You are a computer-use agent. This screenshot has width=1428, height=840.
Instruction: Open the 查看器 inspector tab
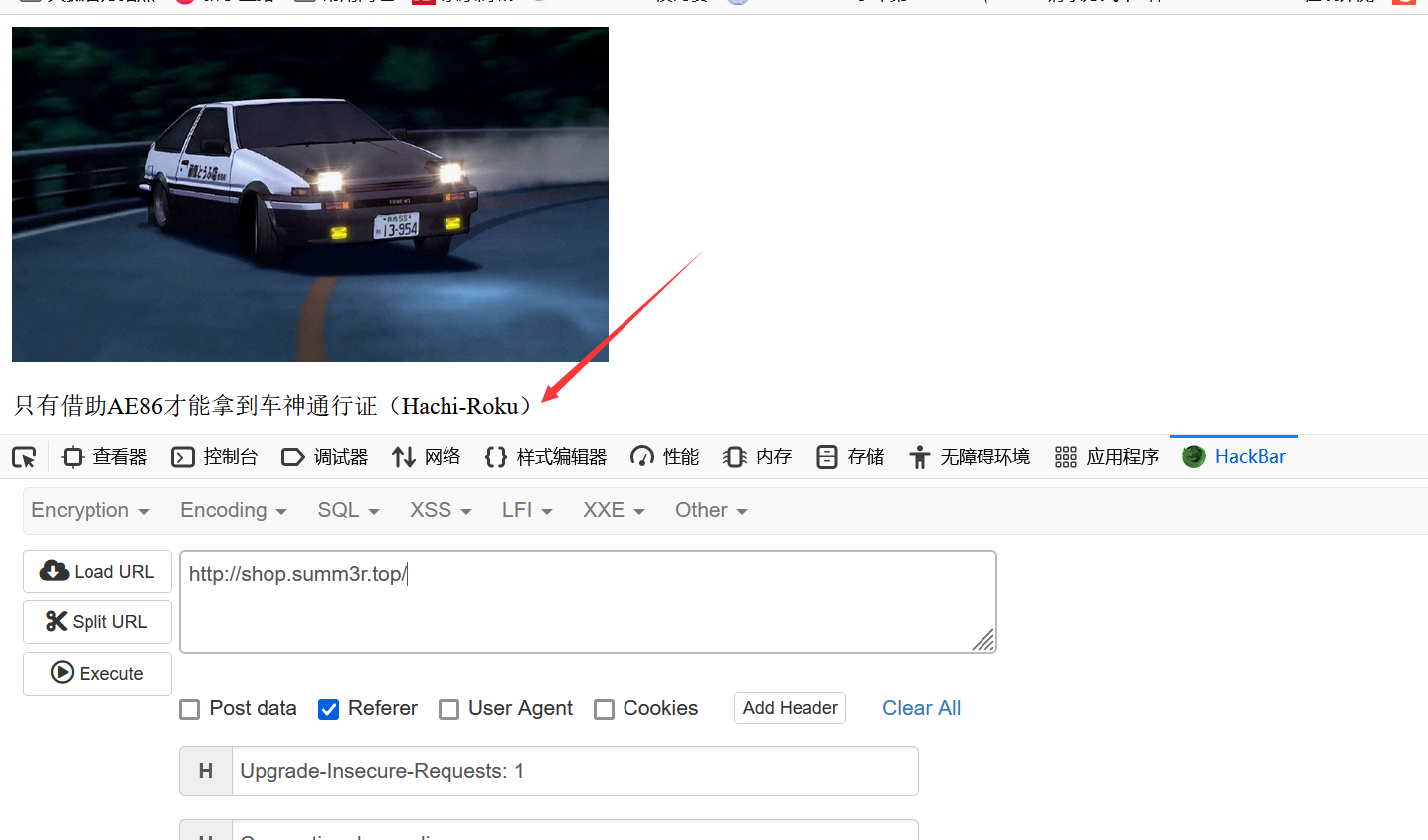tap(105, 457)
